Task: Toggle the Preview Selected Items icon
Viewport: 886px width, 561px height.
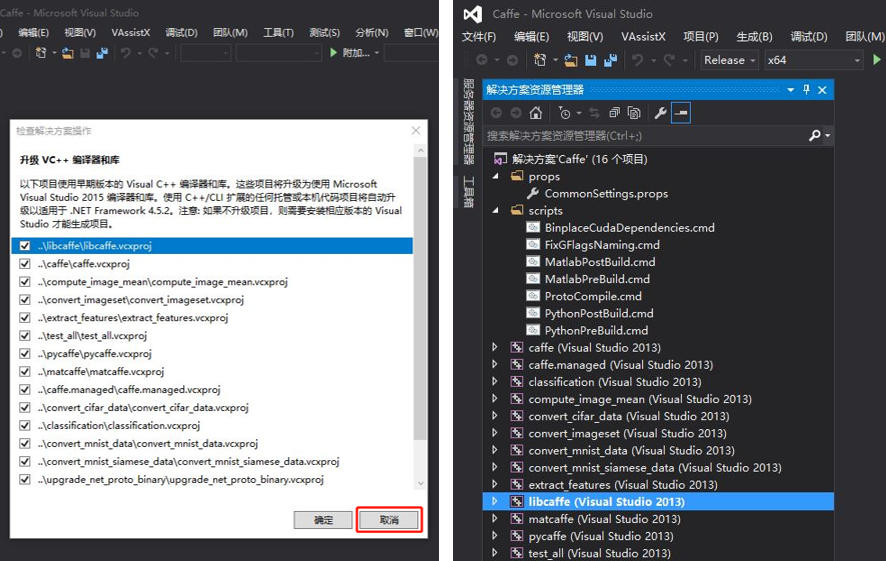Action: coord(681,113)
